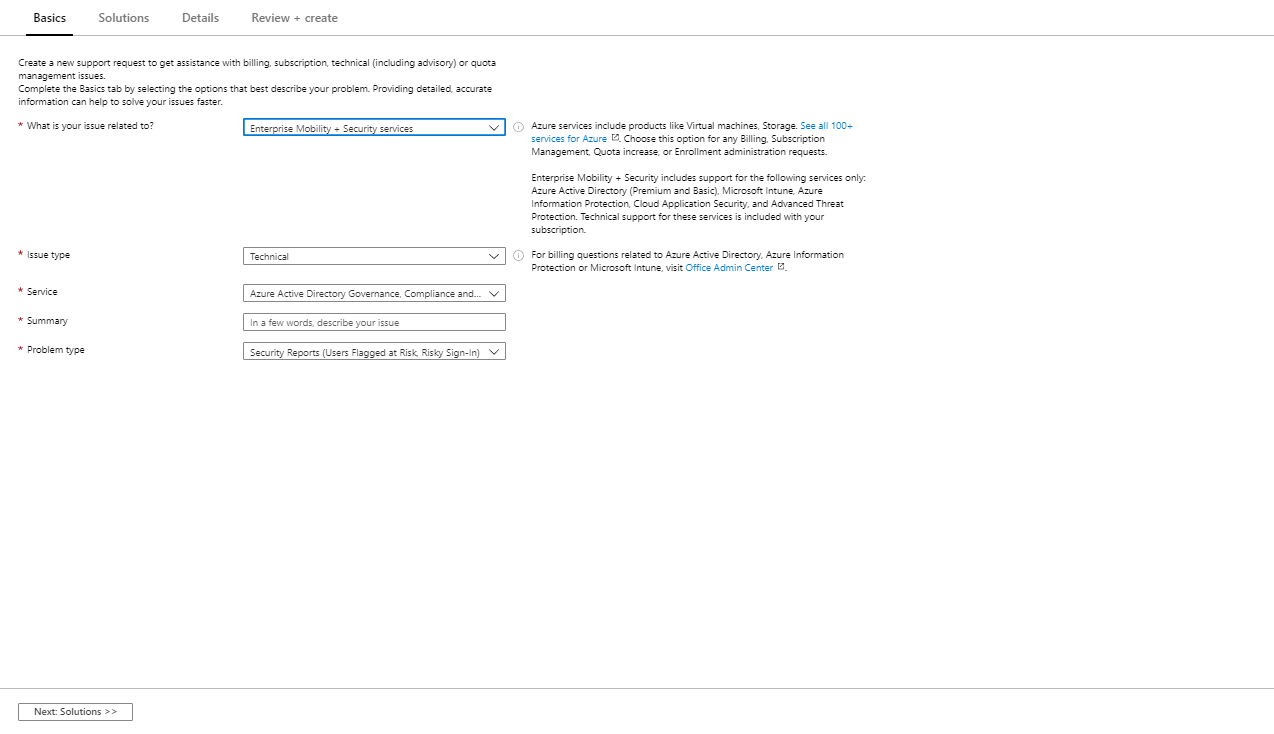Switch to the Solutions tab

pos(124,18)
